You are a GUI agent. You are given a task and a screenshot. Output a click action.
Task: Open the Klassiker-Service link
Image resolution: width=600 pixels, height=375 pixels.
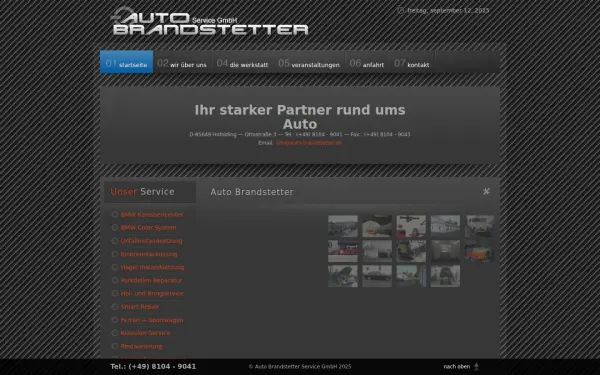[145, 333]
